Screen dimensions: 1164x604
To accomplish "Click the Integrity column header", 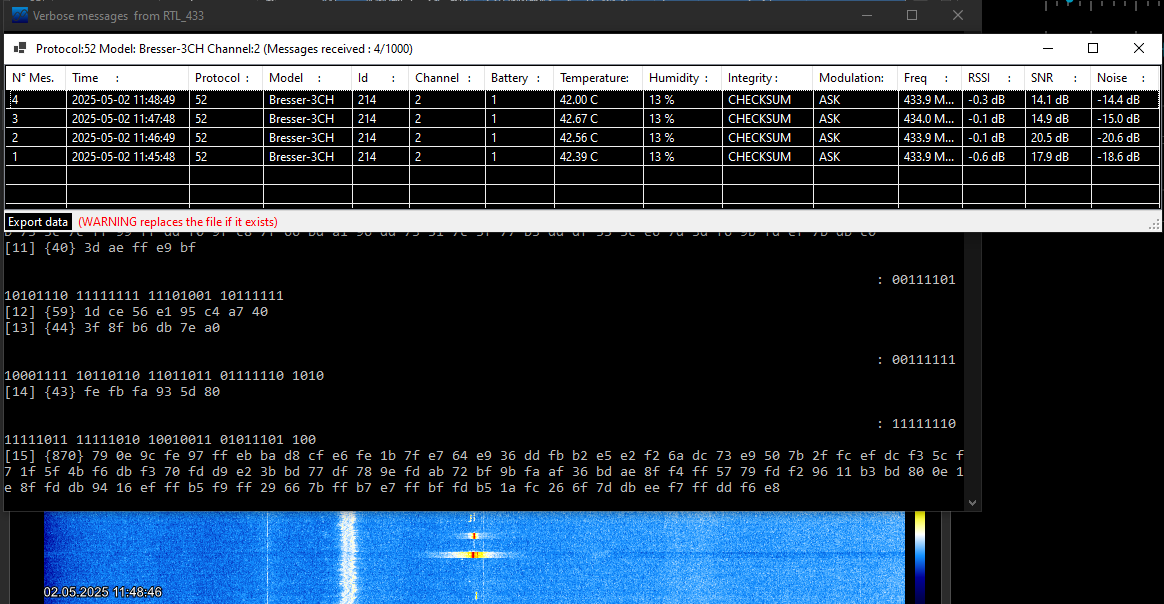I will point(768,78).
